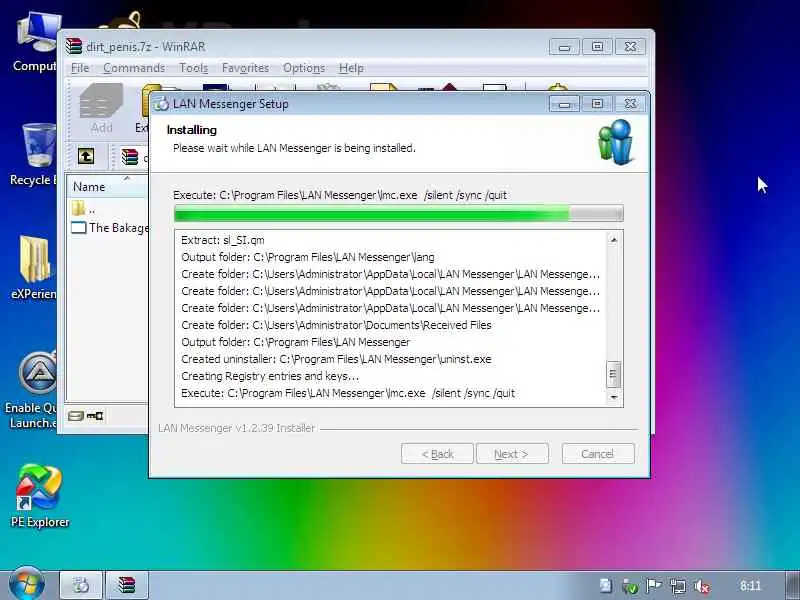The width and height of the screenshot is (800, 600).
Task: Switch to the WinRAR taskbar button
Action: (x=127, y=585)
